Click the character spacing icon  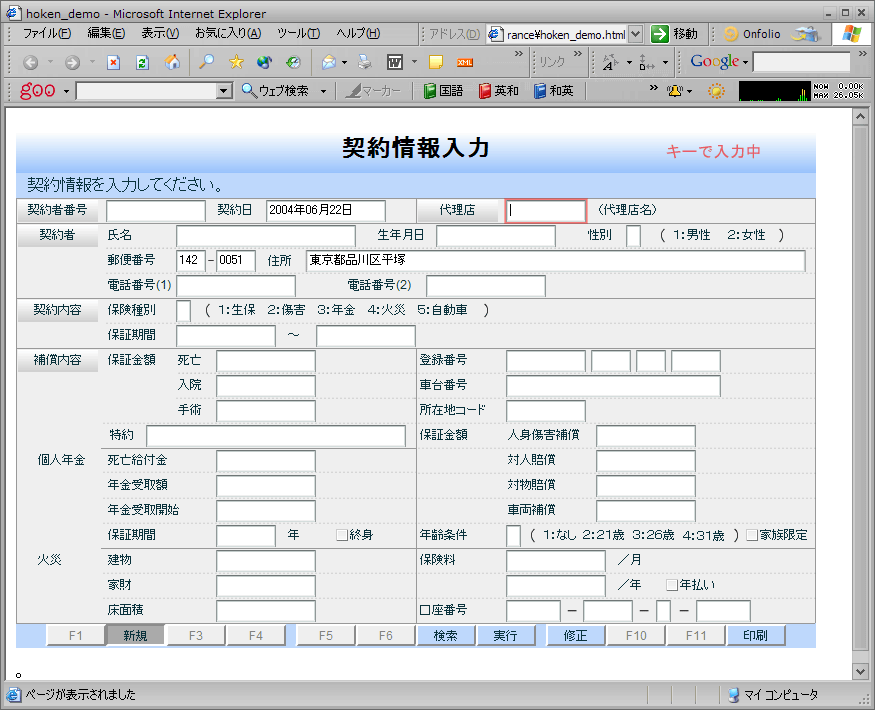(x=647, y=62)
